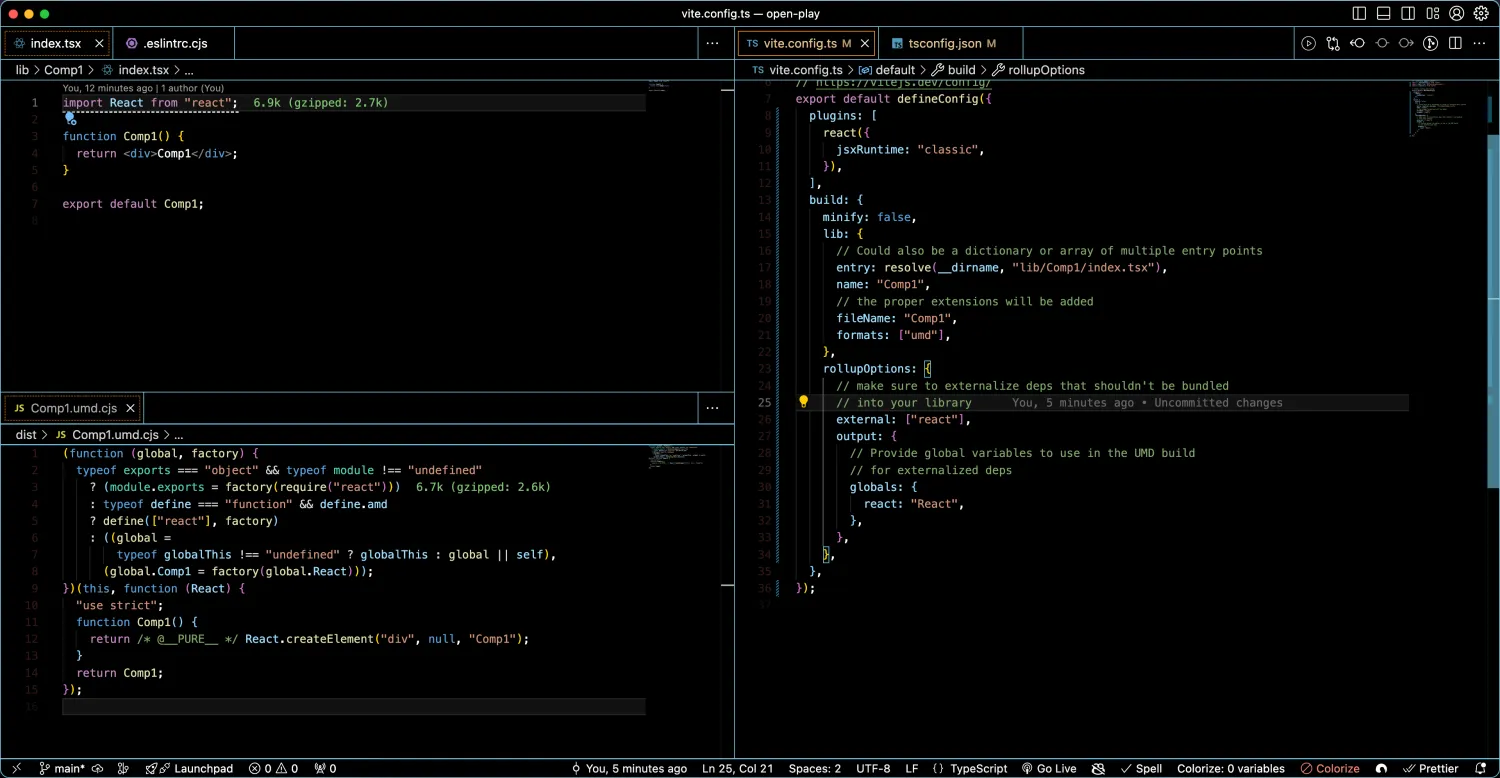Viewport: 1500px width, 778px height.
Task: Split the right editor group
Action: pyautogui.click(x=1455, y=43)
